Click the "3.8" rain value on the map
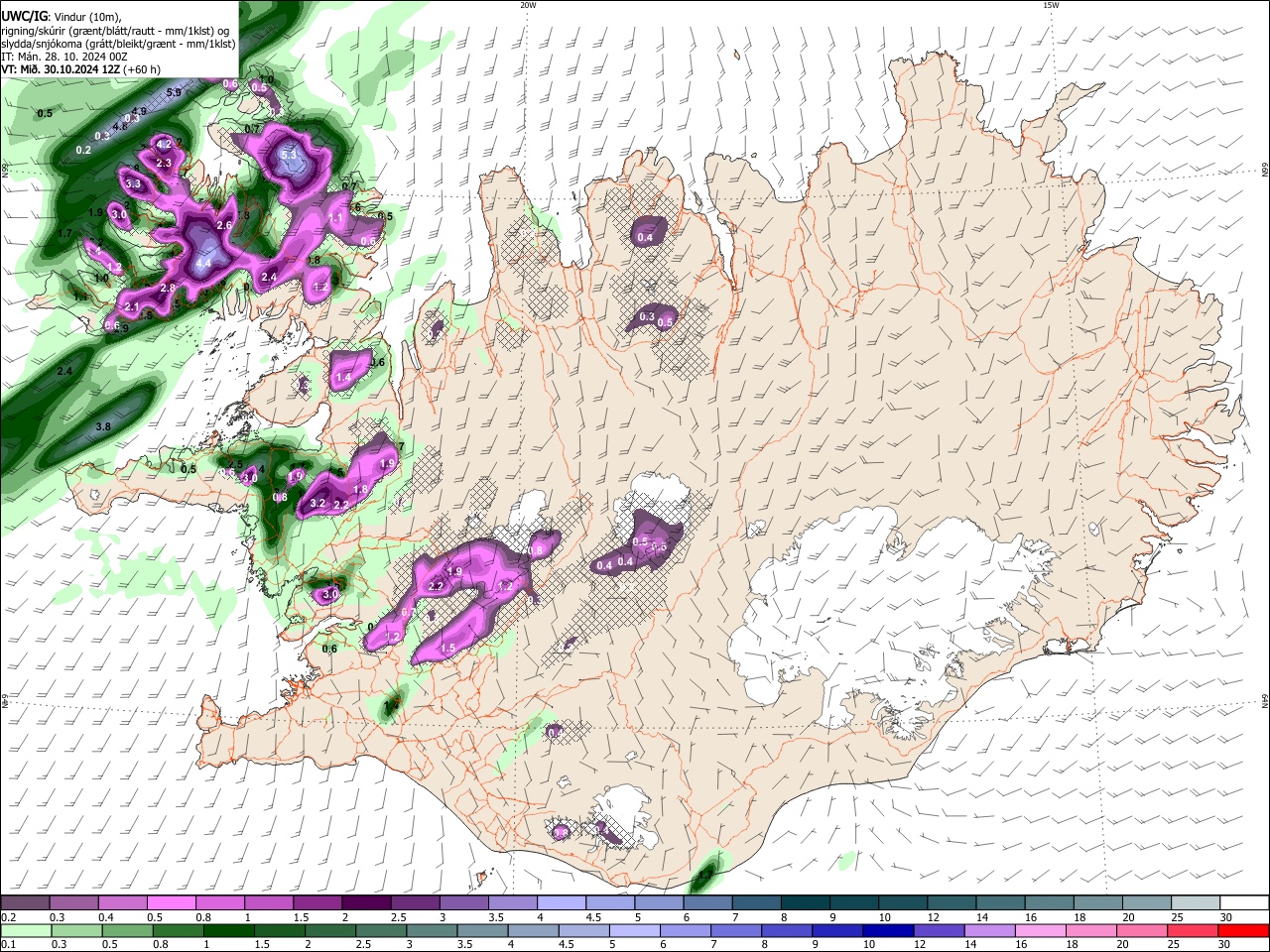 pos(102,426)
